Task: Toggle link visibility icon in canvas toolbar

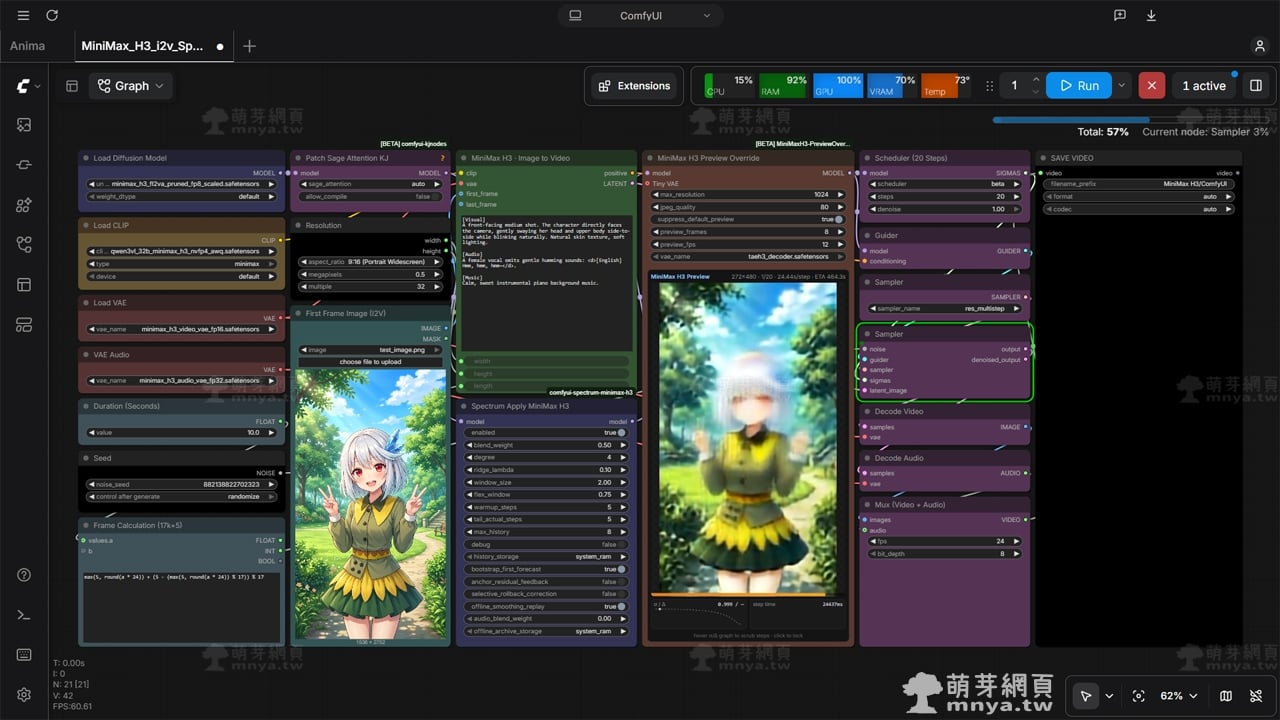Action: pos(1255,696)
